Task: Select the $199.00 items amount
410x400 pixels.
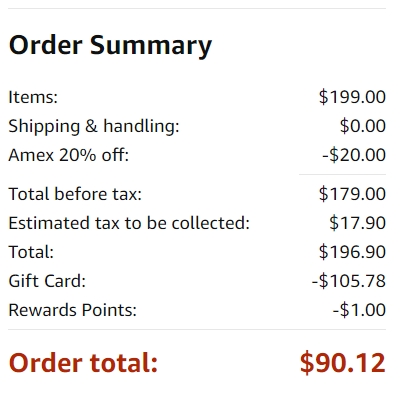Action: click(x=352, y=97)
